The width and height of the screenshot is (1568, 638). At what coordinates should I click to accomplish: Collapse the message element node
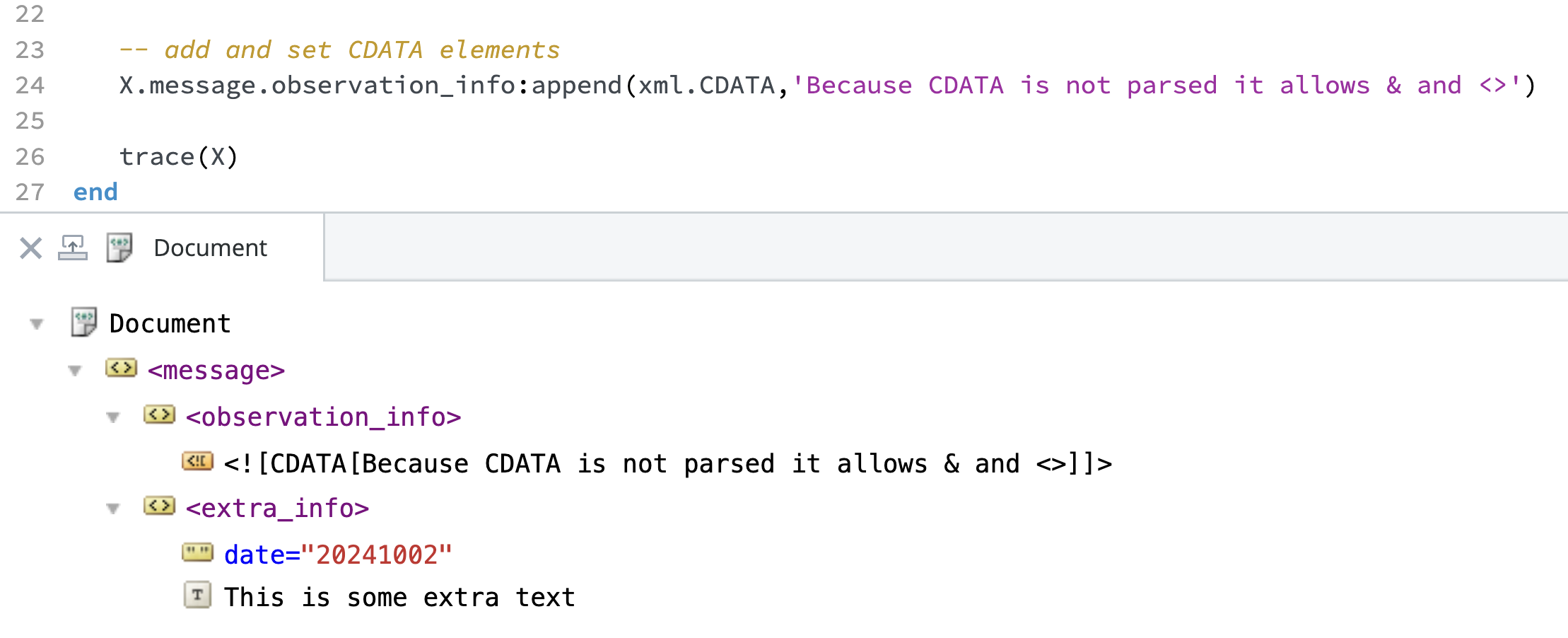tap(75, 371)
